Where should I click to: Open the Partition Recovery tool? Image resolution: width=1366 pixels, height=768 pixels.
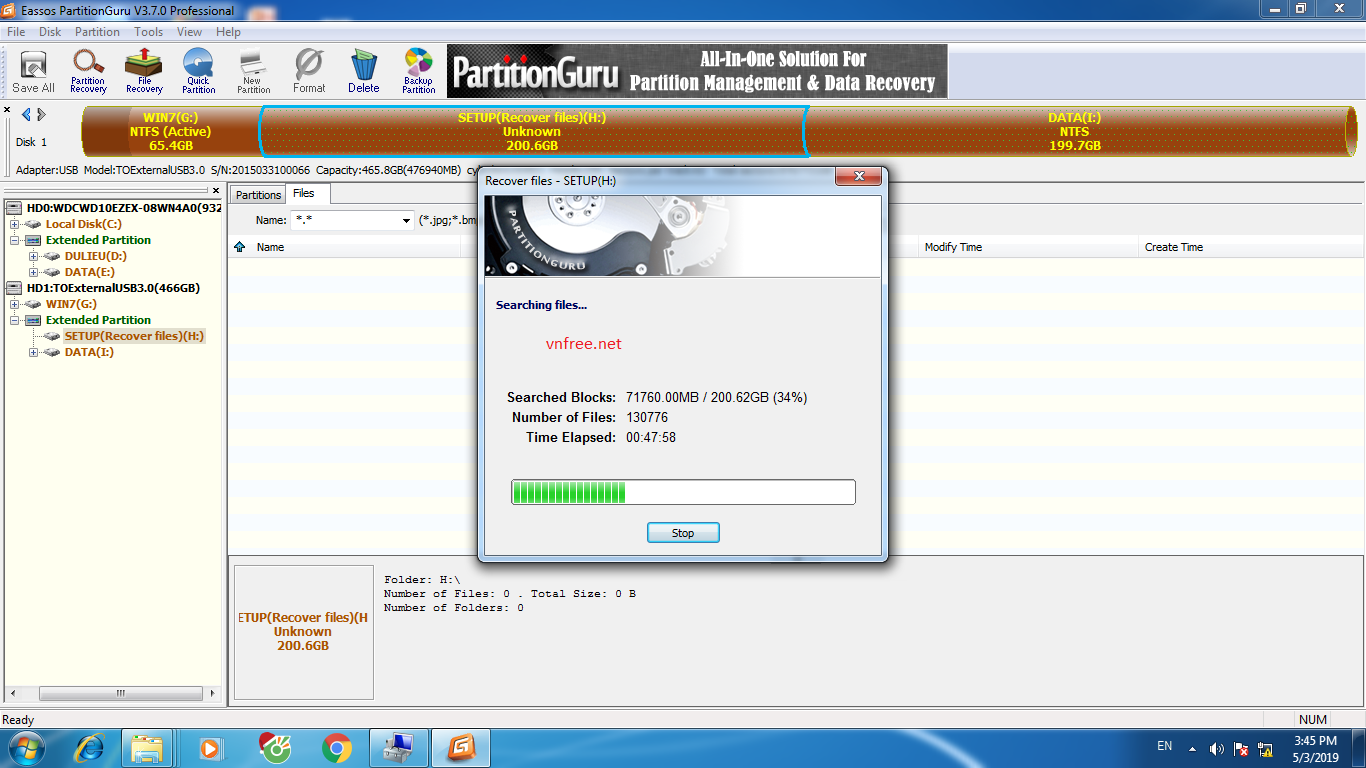pos(88,72)
